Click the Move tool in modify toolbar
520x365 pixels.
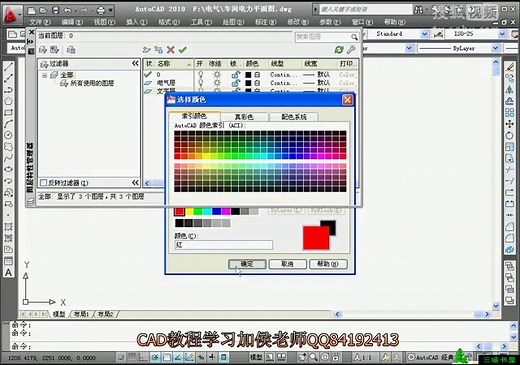(509, 124)
